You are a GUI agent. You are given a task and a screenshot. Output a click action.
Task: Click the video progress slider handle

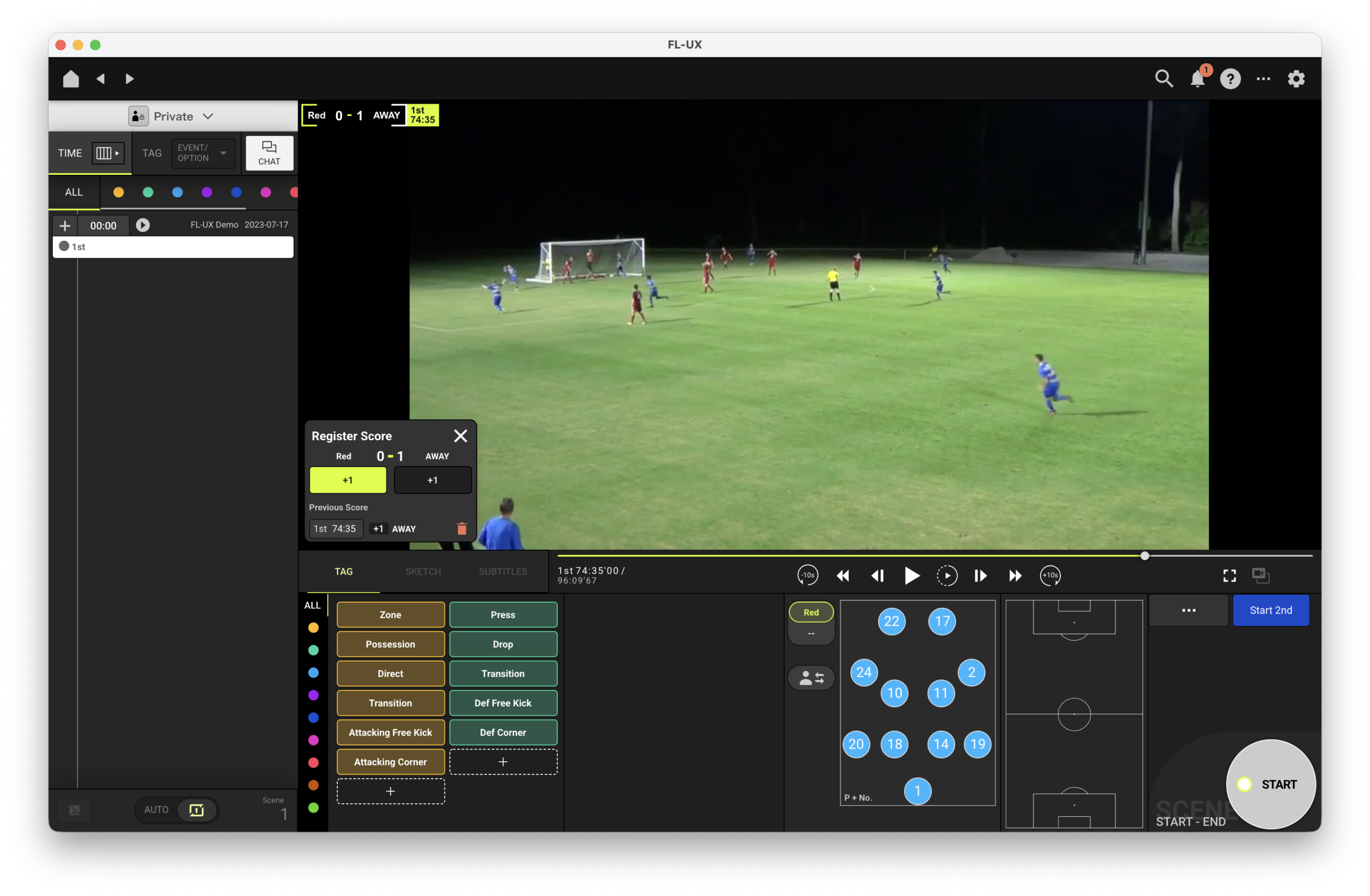(x=1144, y=556)
